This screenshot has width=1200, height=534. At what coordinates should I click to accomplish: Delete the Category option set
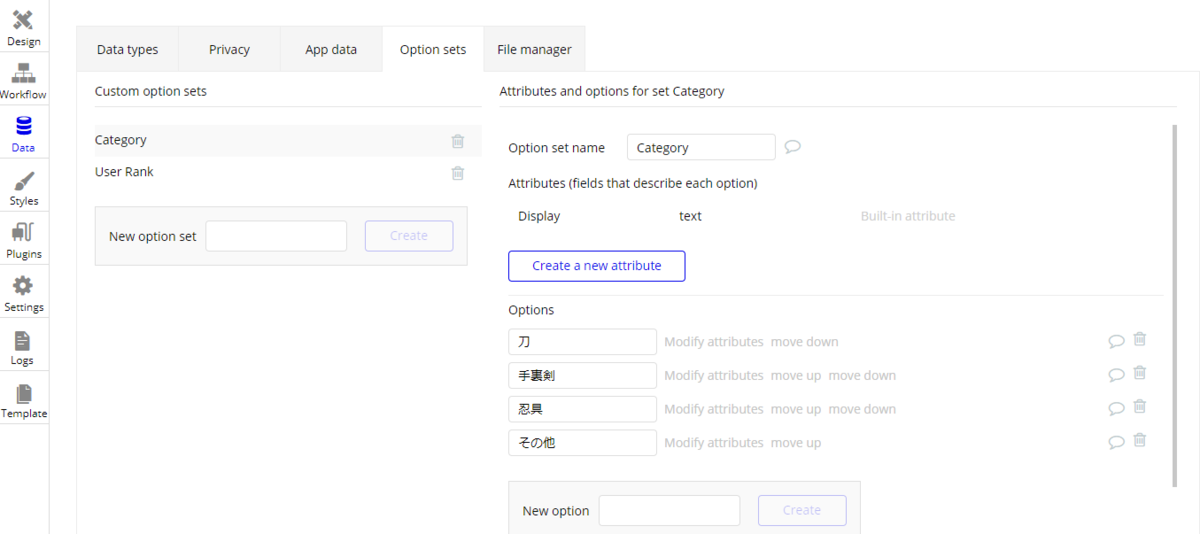coord(458,141)
